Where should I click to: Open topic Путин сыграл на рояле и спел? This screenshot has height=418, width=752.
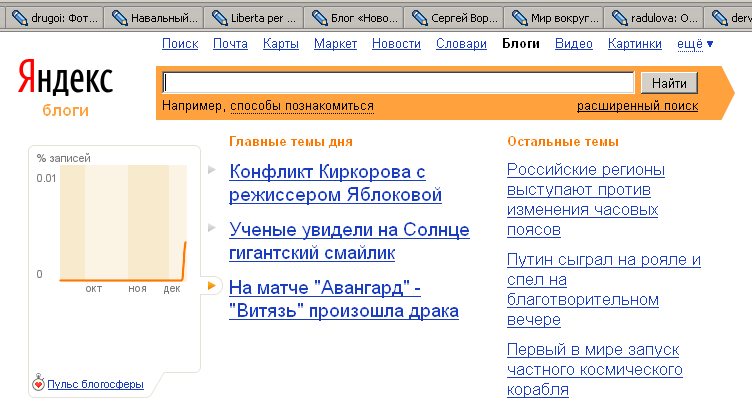tap(604, 290)
